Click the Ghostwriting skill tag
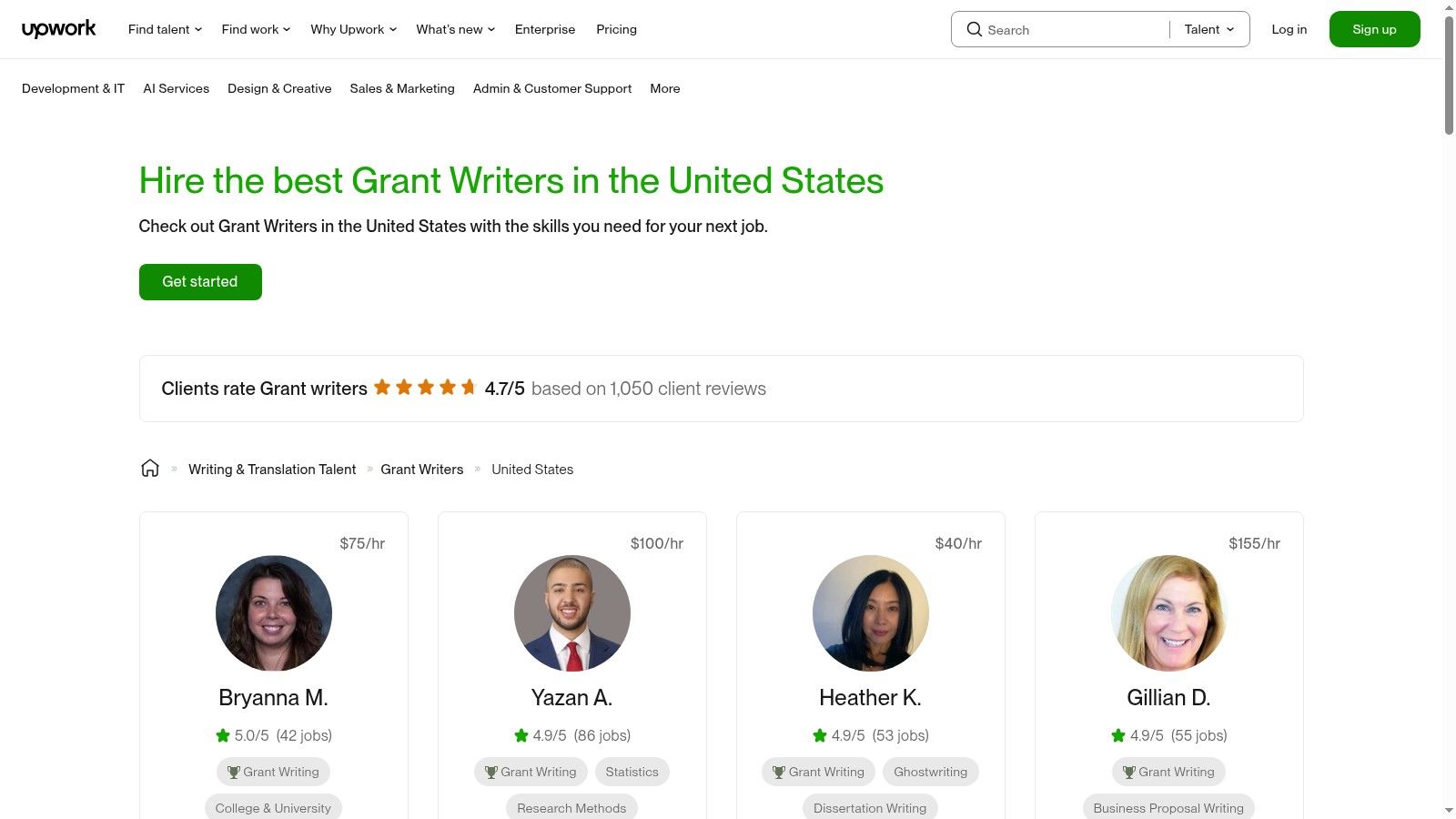Screen dimensions: 1456x819 pos(930,772)
